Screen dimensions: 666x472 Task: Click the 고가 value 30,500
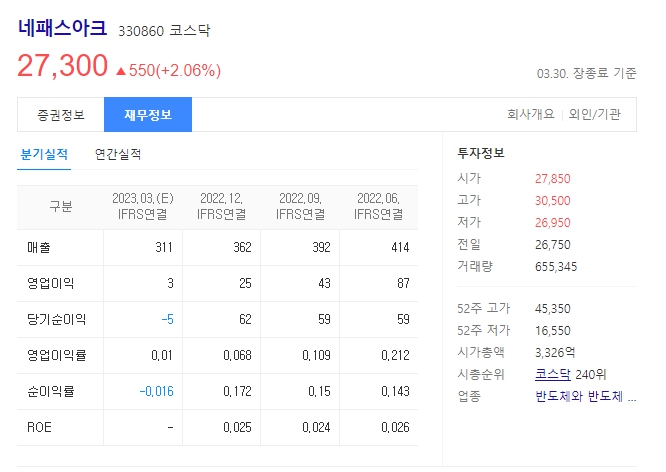click(x=553, y=201)
